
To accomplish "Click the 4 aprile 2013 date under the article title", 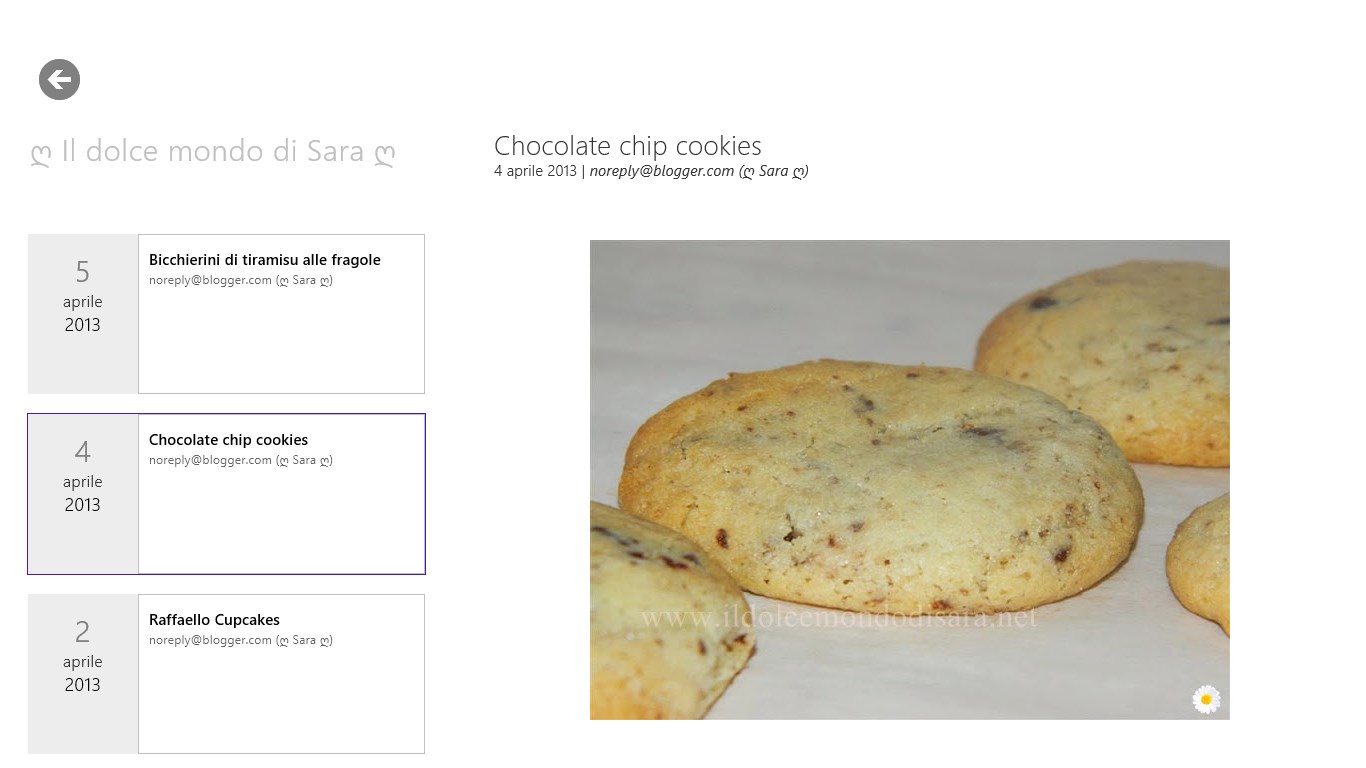I will pos(535,171).
